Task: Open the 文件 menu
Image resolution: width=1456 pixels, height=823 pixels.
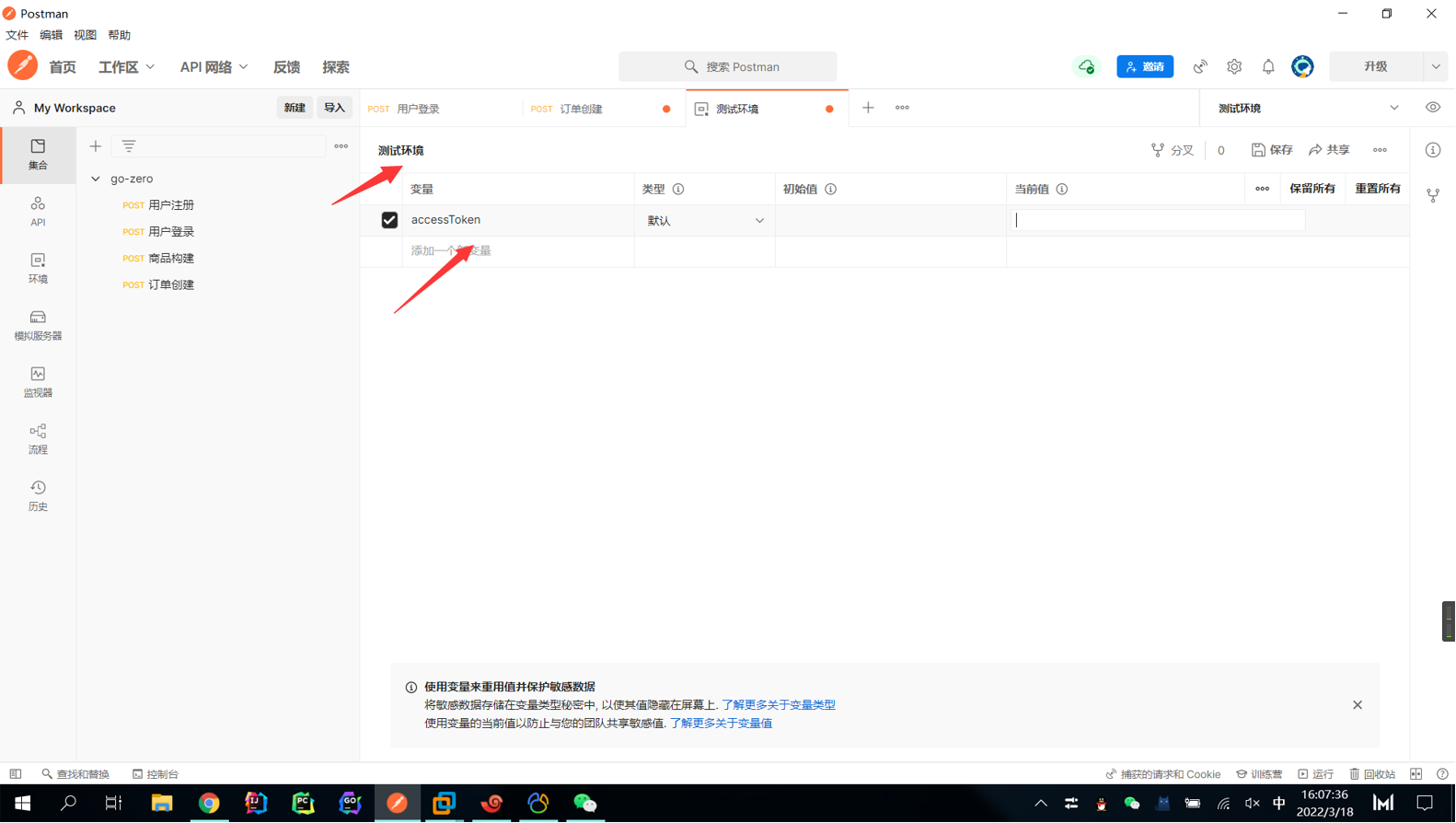Action: pyautogui.click(x=17, y=35)
